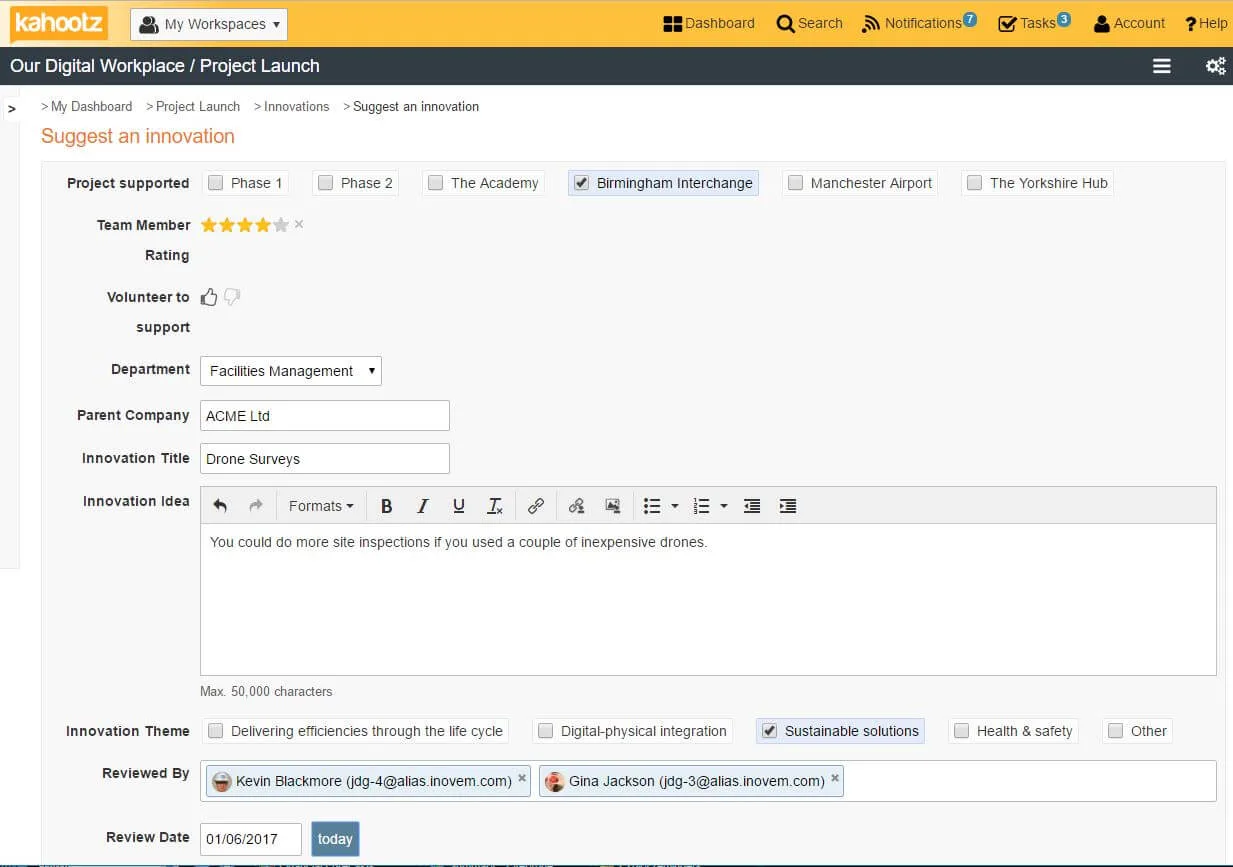
Task: Toggle italic formatting
Action: [423, 506]
